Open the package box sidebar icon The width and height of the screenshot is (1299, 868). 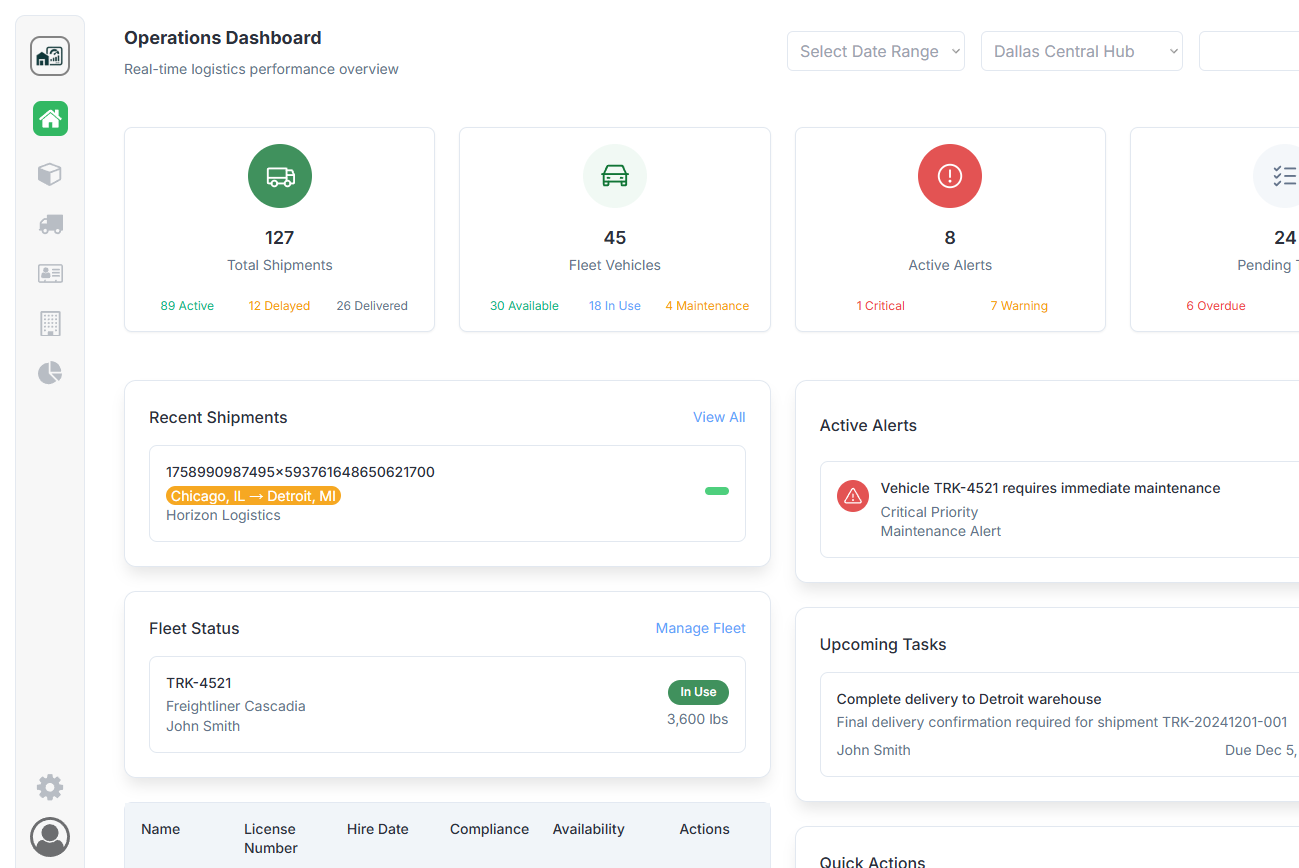(50, 174)
